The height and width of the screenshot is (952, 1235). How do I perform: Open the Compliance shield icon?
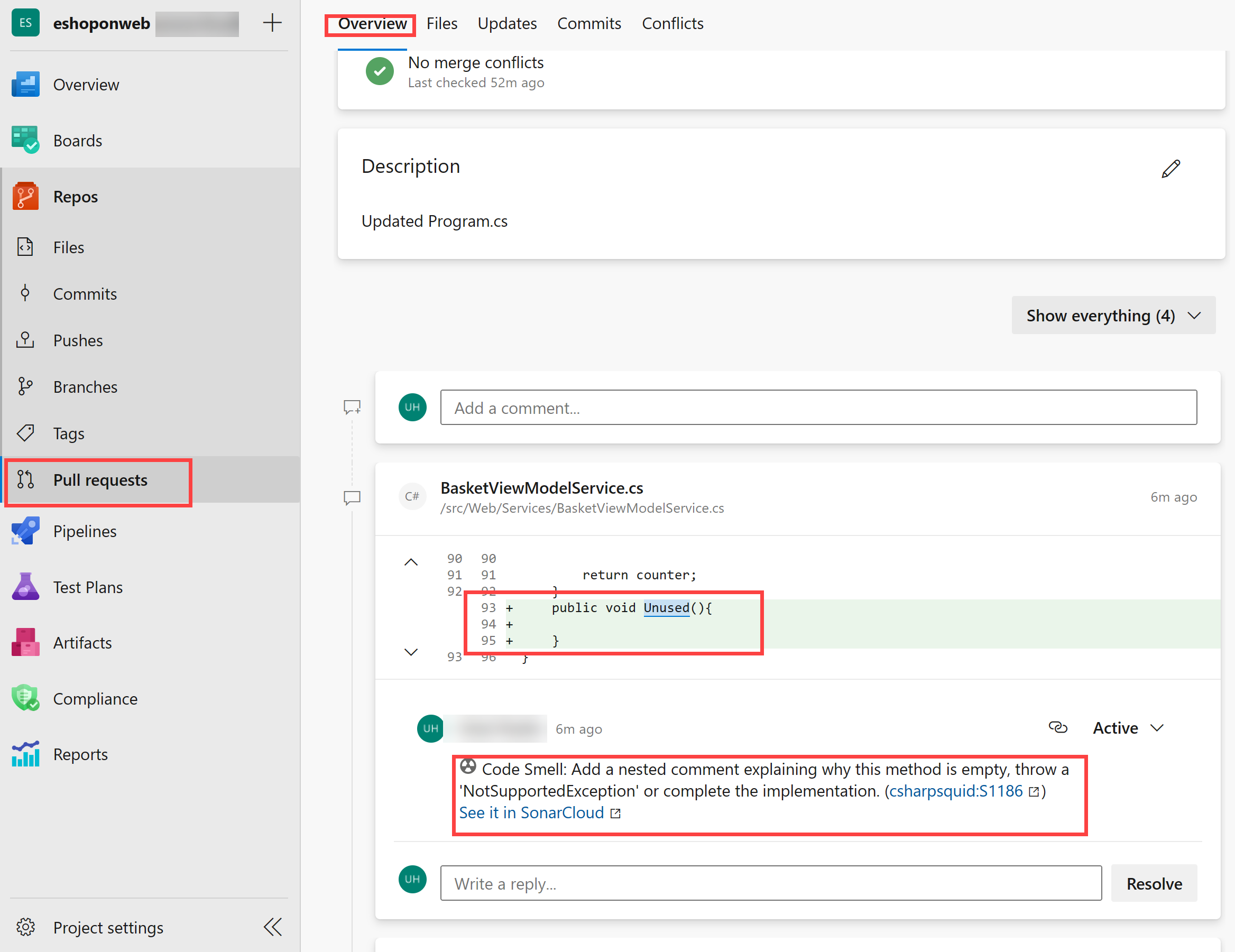click(x=25, y=699)
